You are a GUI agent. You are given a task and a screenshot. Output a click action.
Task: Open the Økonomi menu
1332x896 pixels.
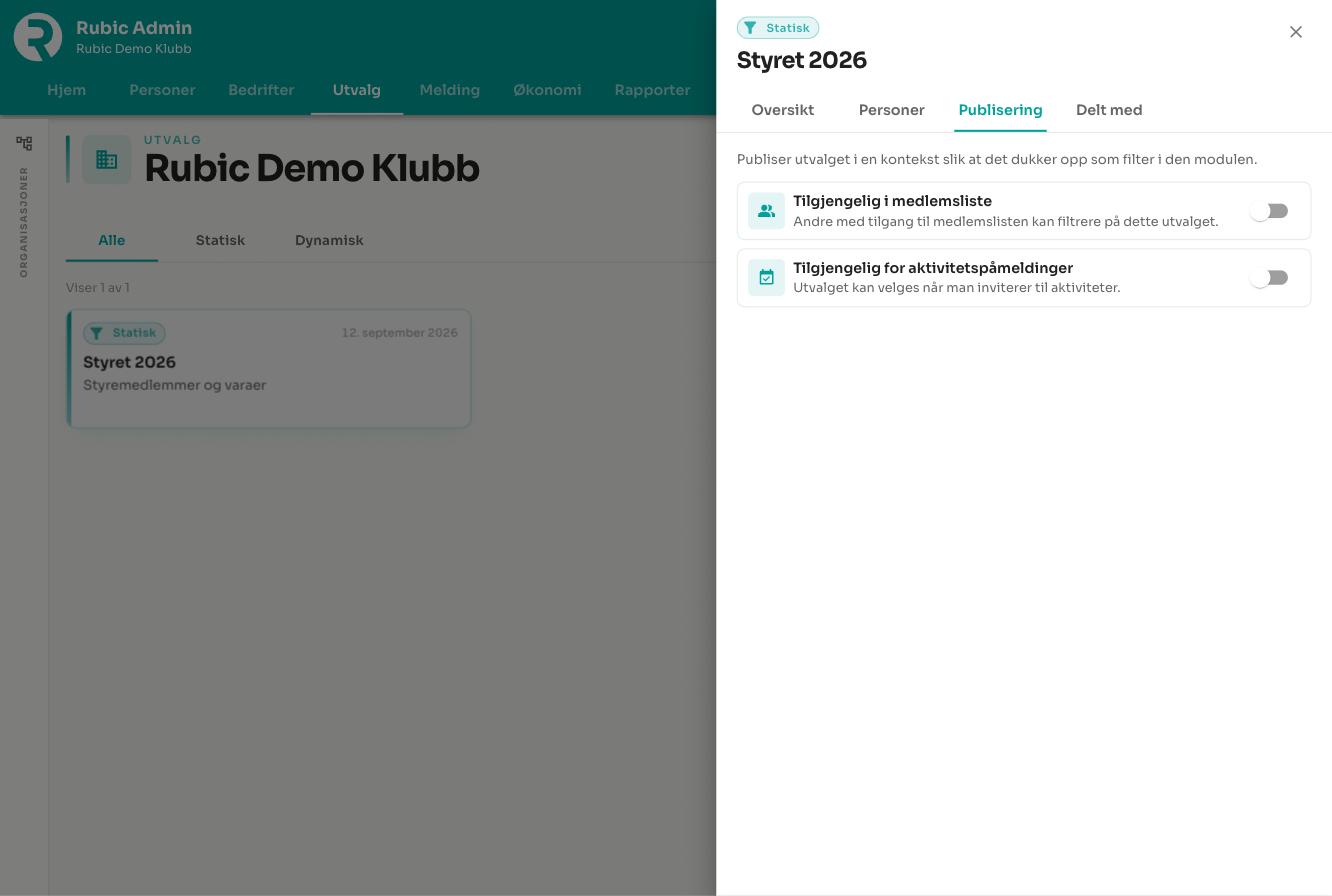[x=547, y=90]
